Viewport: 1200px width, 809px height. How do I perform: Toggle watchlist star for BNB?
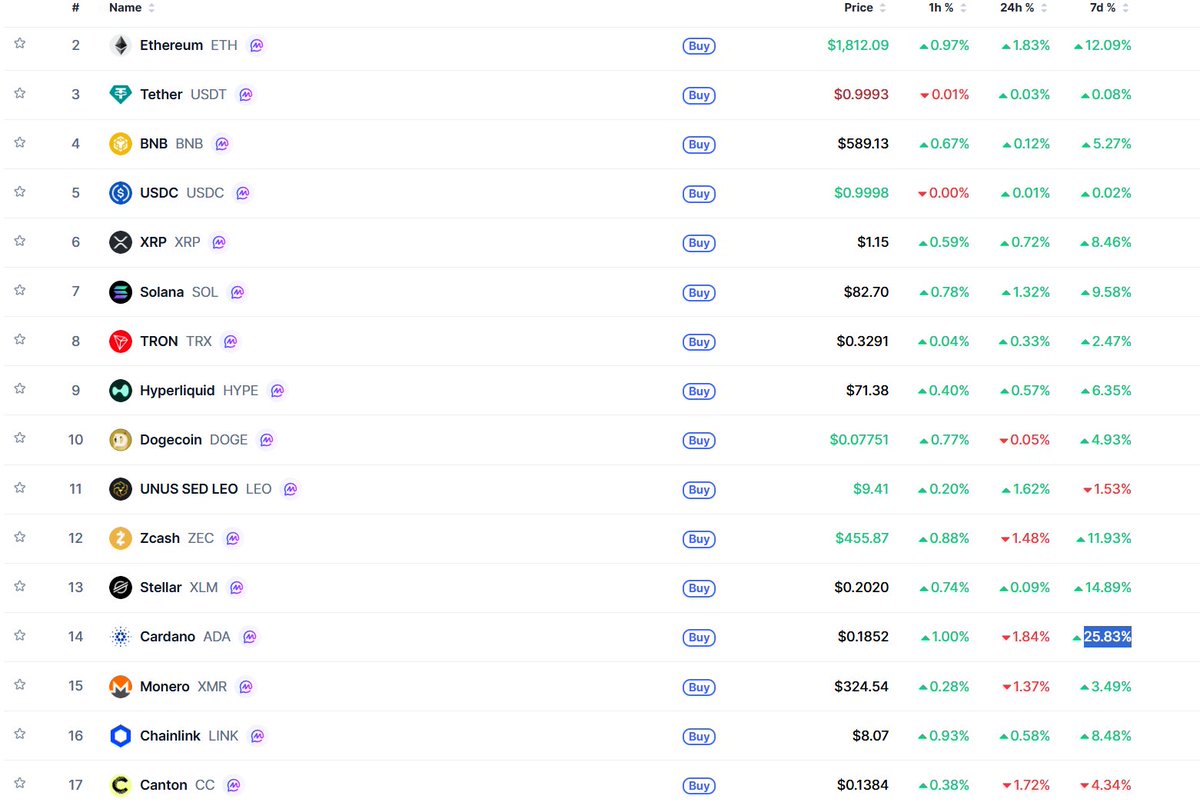click(19, 142)
